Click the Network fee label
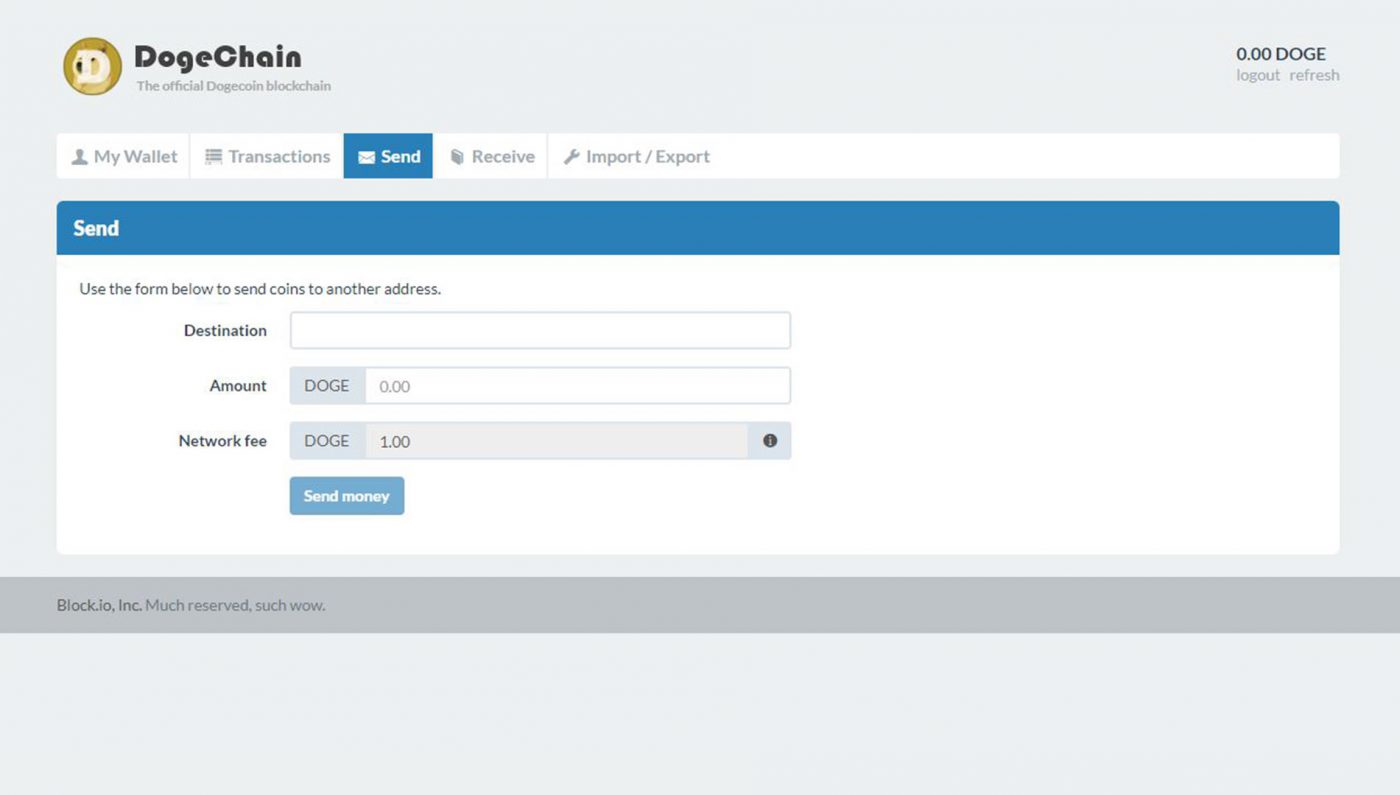This screenshot has width=1400, height=795. pyautogui.click(x=222, y=441)
